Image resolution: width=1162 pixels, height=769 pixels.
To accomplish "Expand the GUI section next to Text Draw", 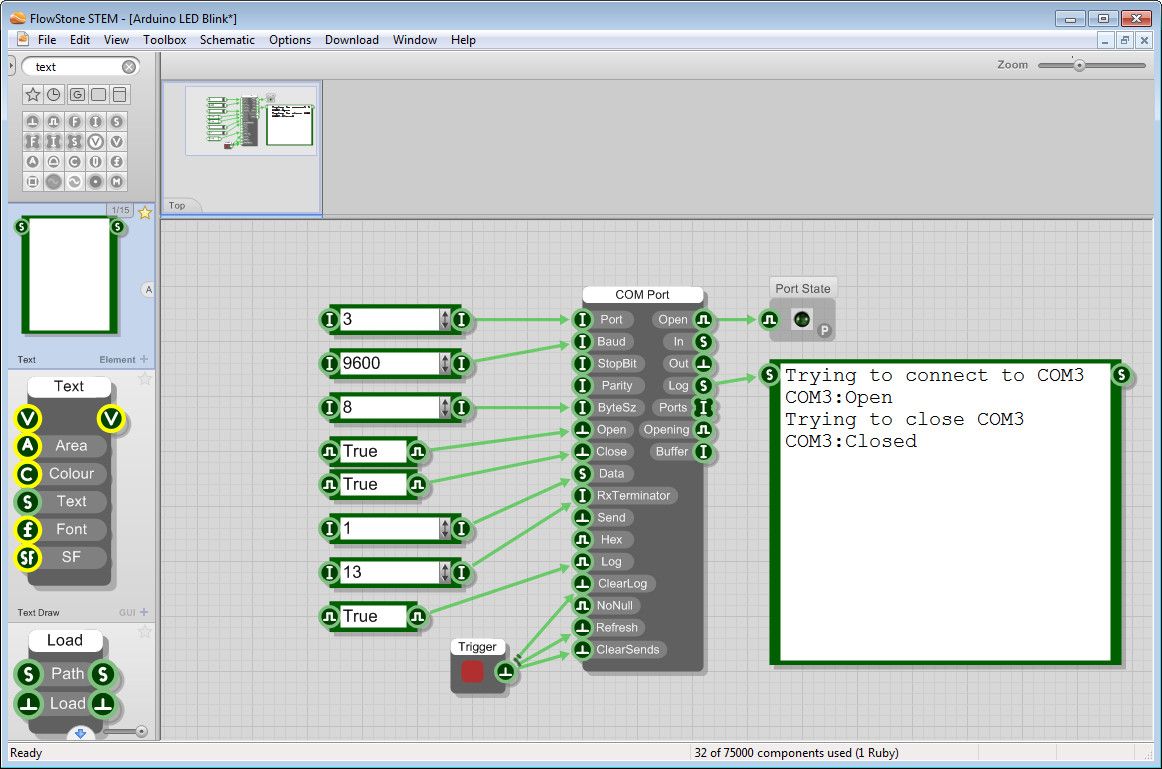I will tap(144, 611).
